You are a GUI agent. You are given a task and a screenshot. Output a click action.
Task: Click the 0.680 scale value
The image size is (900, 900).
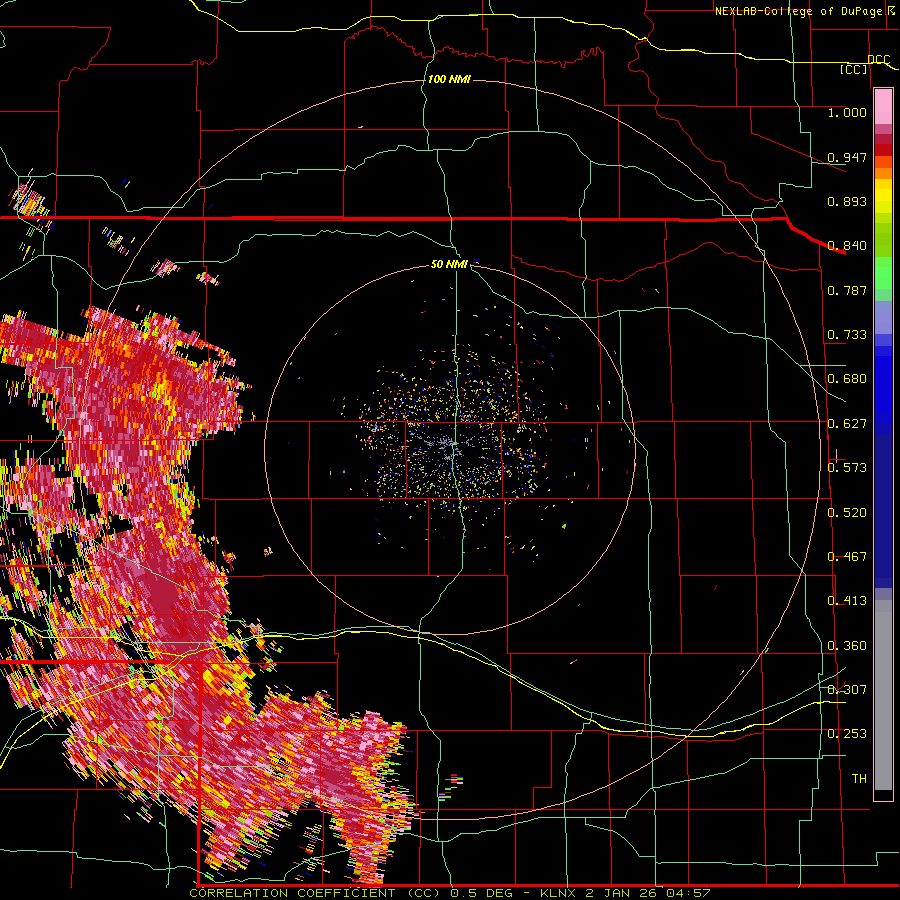click(847, 379)
